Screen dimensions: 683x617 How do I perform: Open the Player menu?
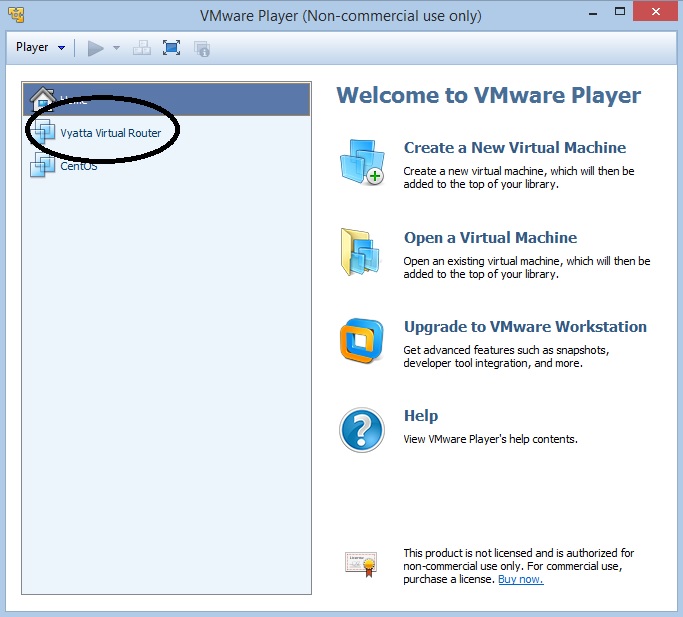point(40,47)
